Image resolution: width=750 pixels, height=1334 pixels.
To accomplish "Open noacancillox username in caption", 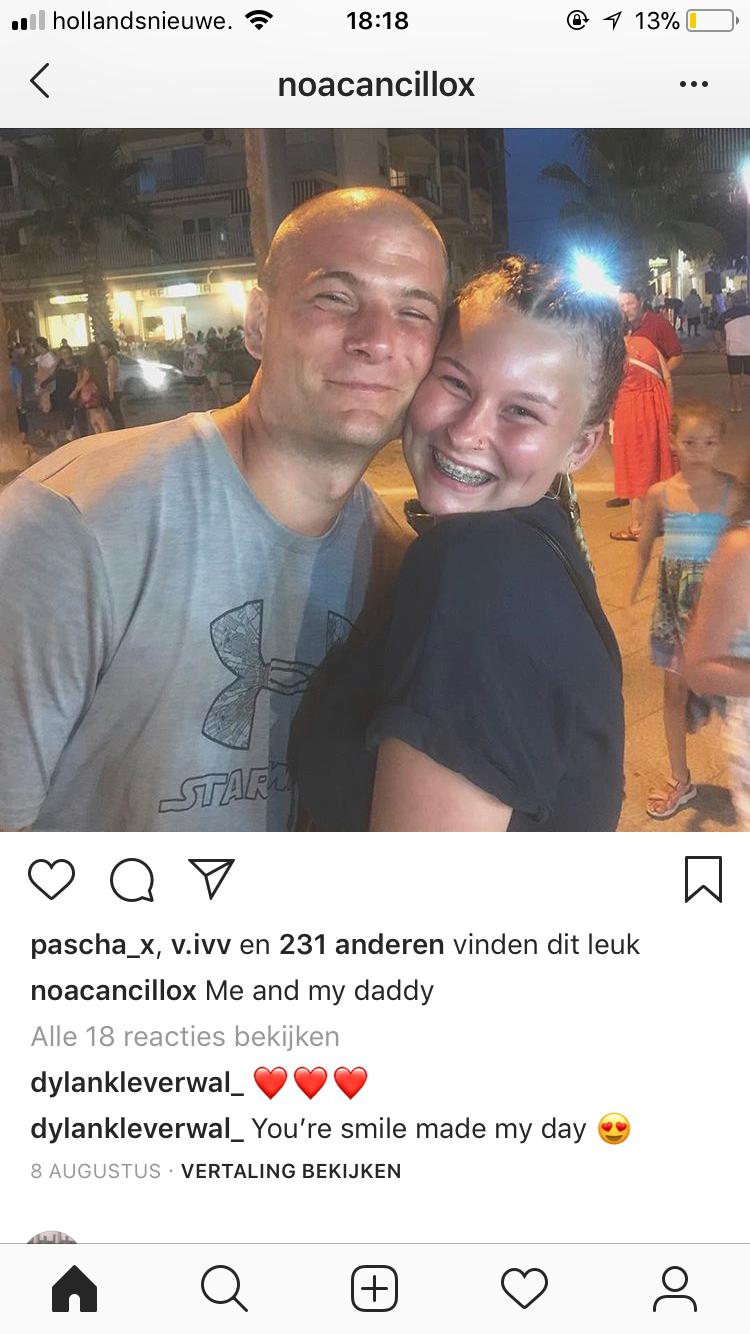I will pyautogui.click(x=114, y=991).
